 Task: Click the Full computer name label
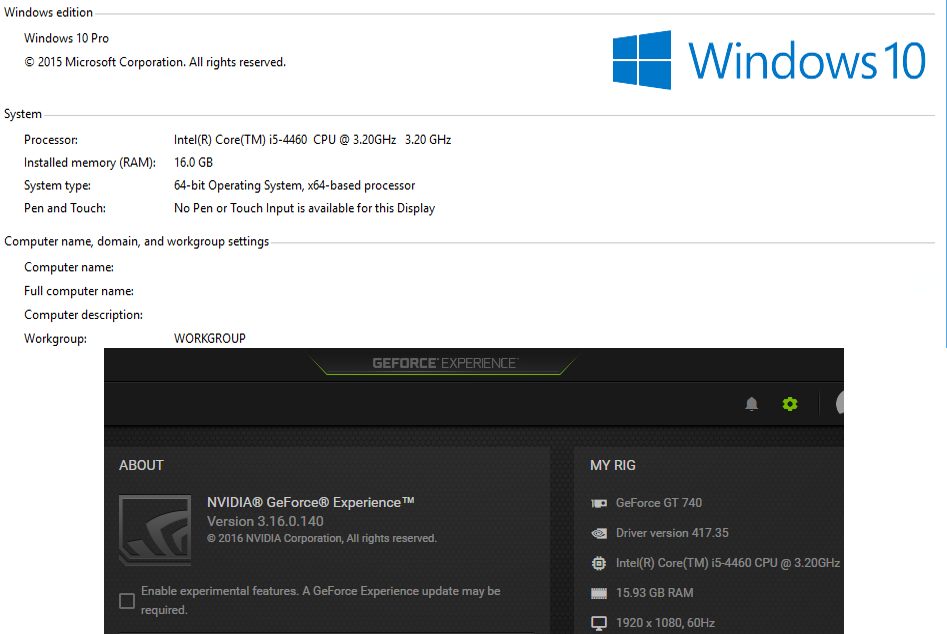[x=79, y=291]
